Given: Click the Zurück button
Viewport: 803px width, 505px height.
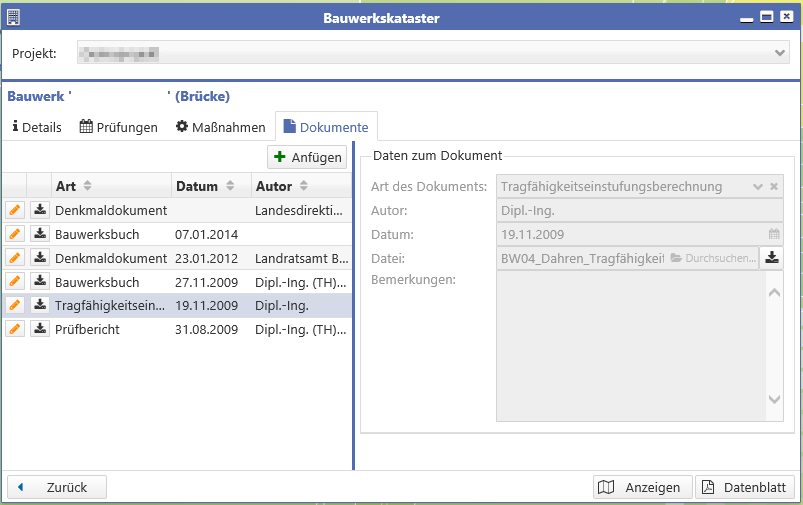Looking at the screenshot, I should coord(57,487).
